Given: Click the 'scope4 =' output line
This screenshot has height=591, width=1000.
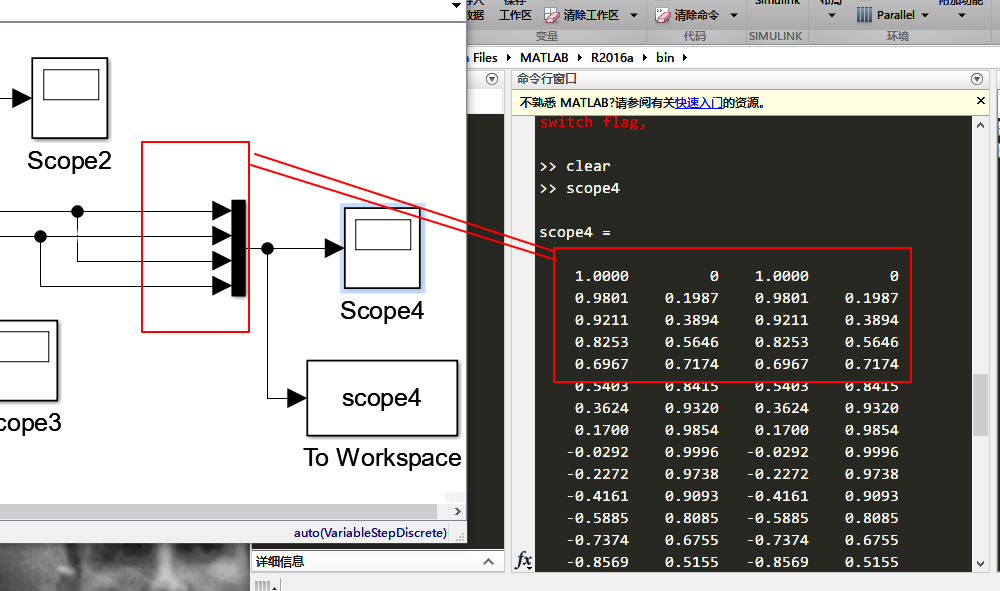Looking at the screenshot, I should 575,233.
